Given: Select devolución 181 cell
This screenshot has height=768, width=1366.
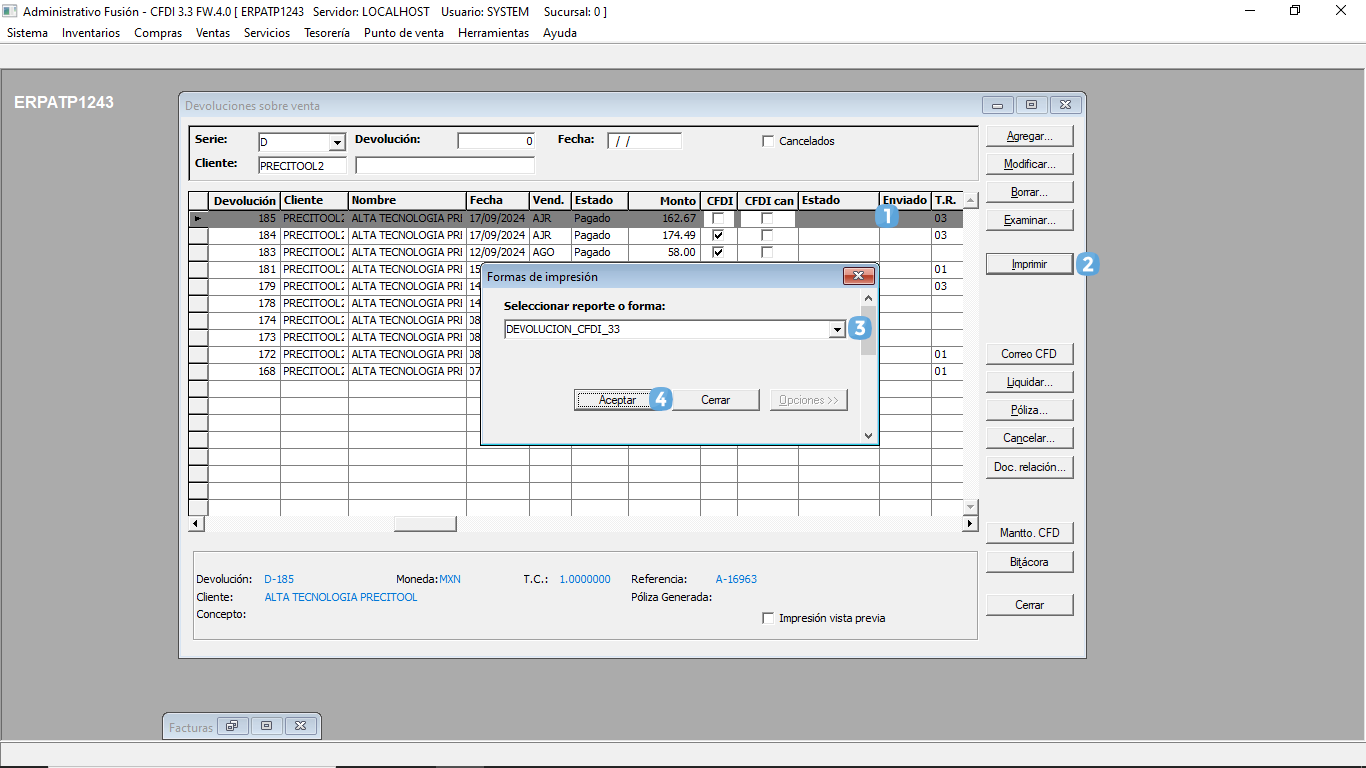Looking at the screenshot, I should coord(244,269).
